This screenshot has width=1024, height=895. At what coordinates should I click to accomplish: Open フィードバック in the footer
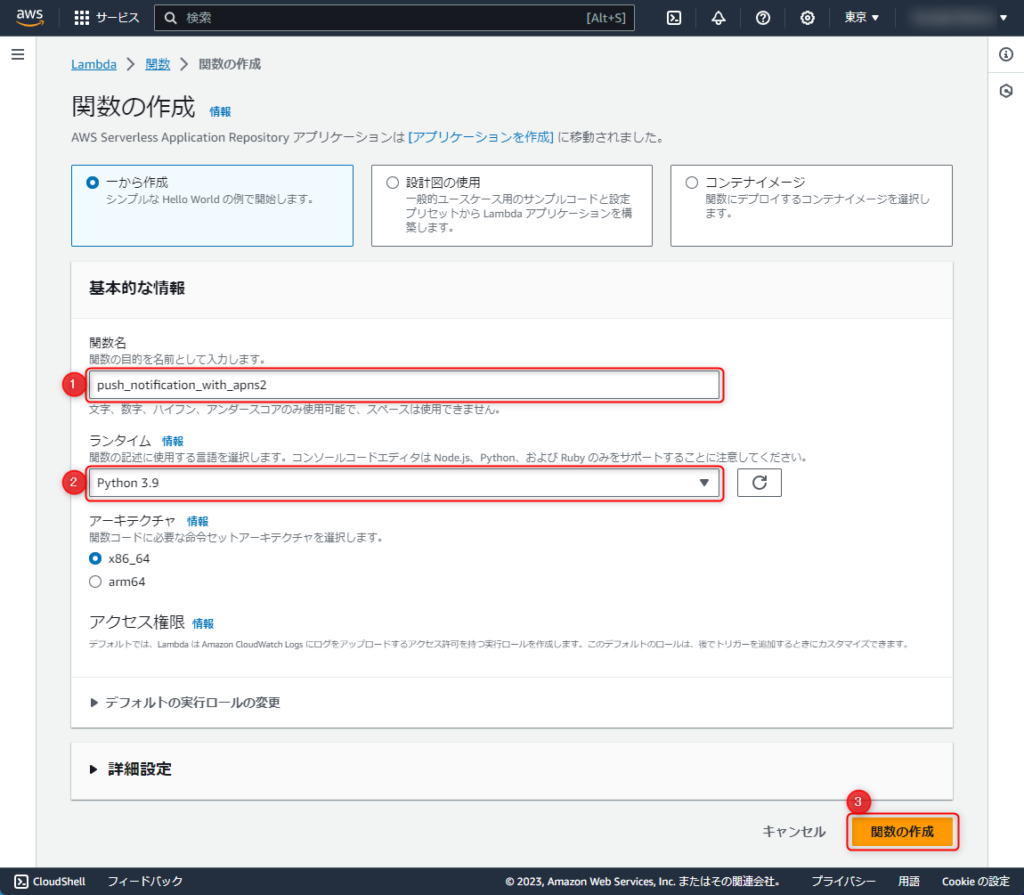pyautogui.click(x=145, y=881)
